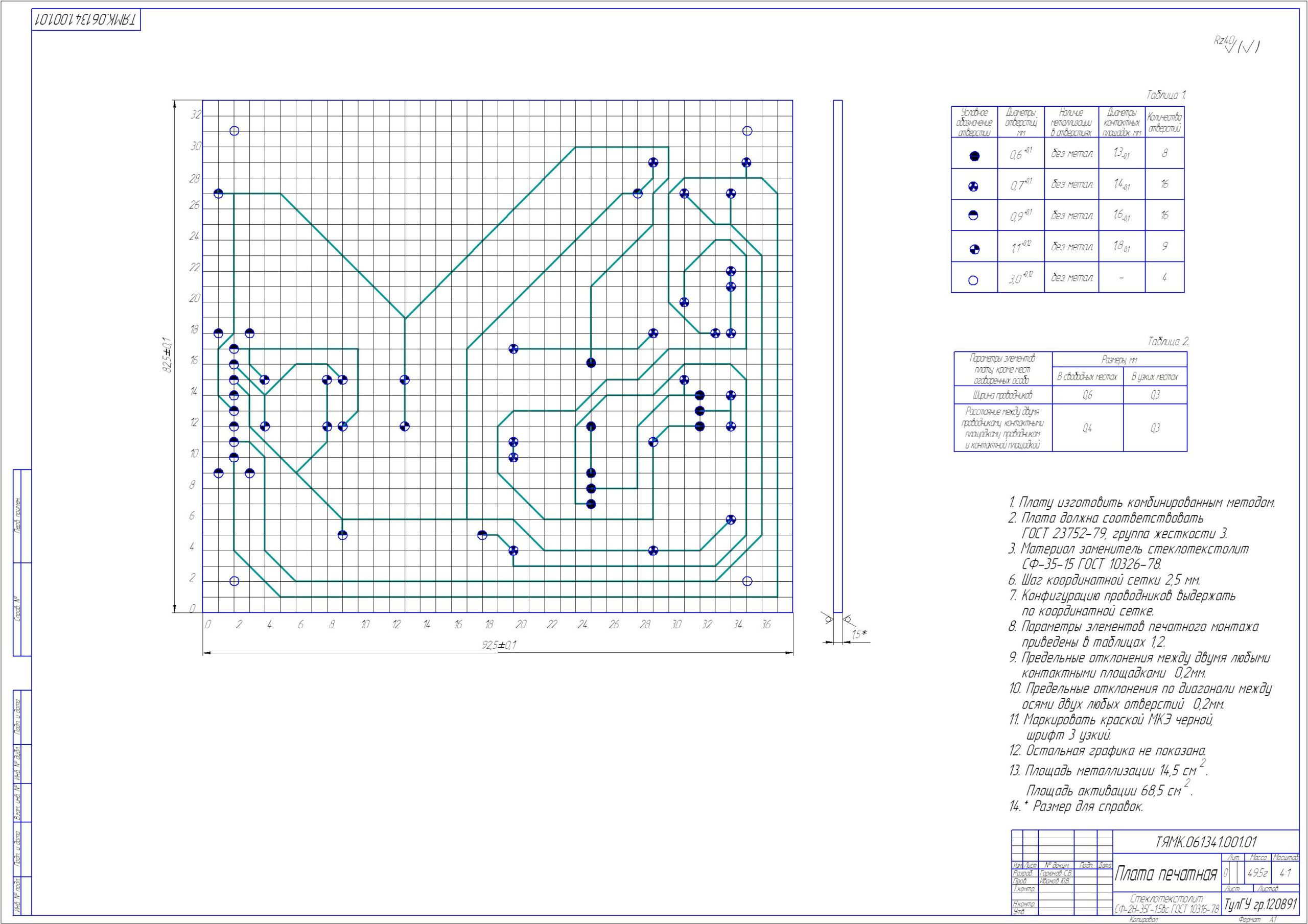This screenshot has height=924, width=1308.
Task: Click hole count '9' in Table 1
Action: point(1165,246)
